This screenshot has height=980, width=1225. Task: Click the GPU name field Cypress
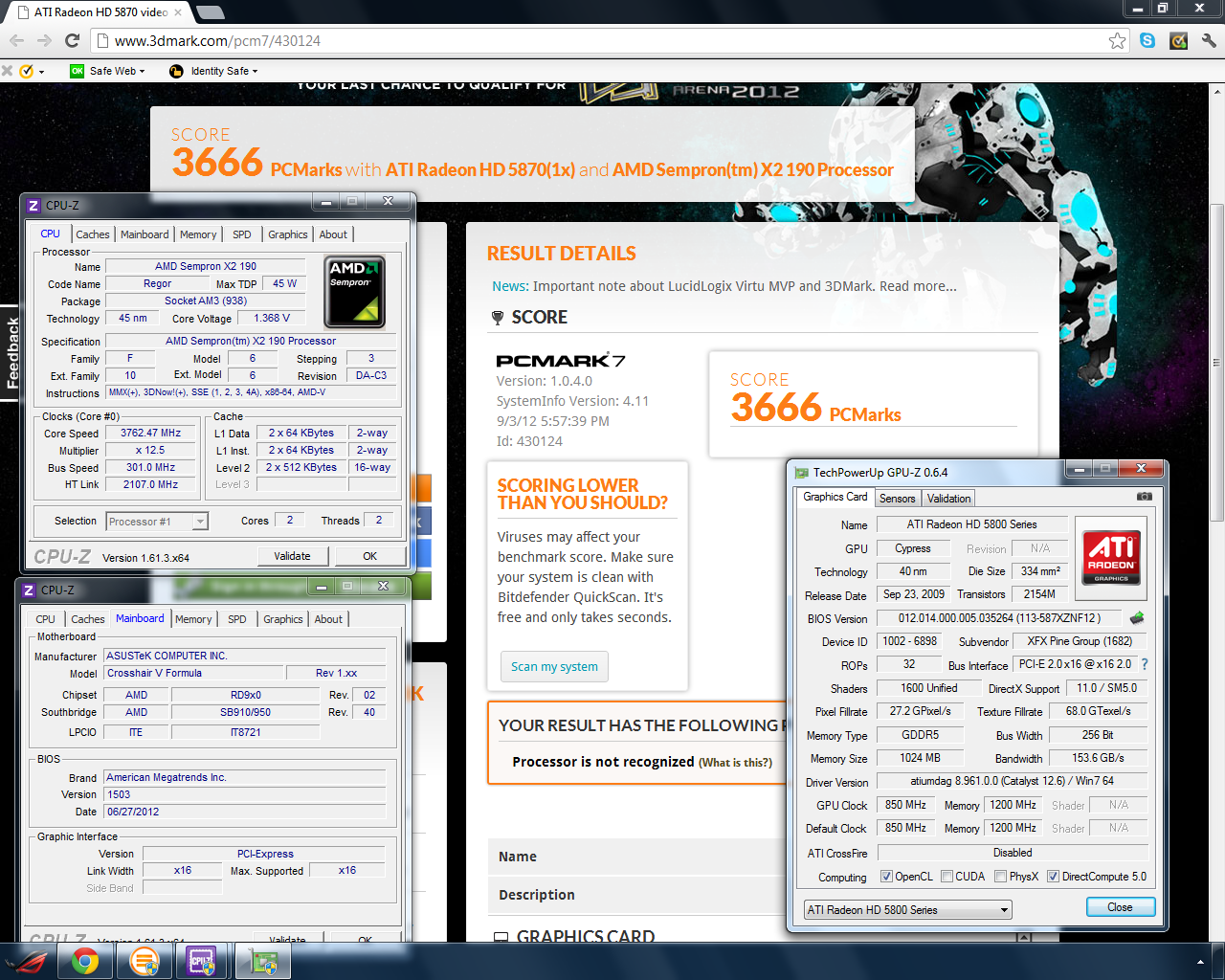(x=913, y=548)
